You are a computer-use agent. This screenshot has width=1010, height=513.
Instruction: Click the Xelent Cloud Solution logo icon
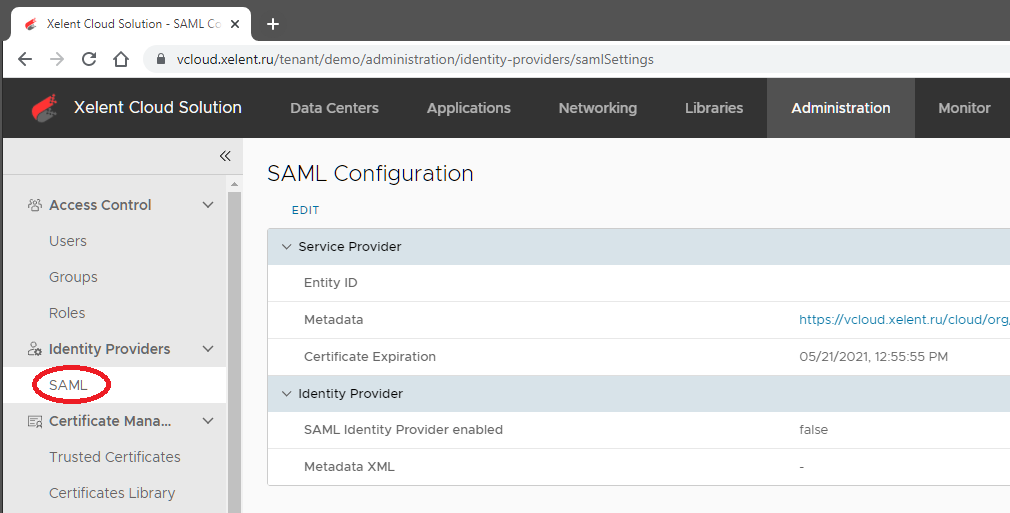[x=45, y=108]
